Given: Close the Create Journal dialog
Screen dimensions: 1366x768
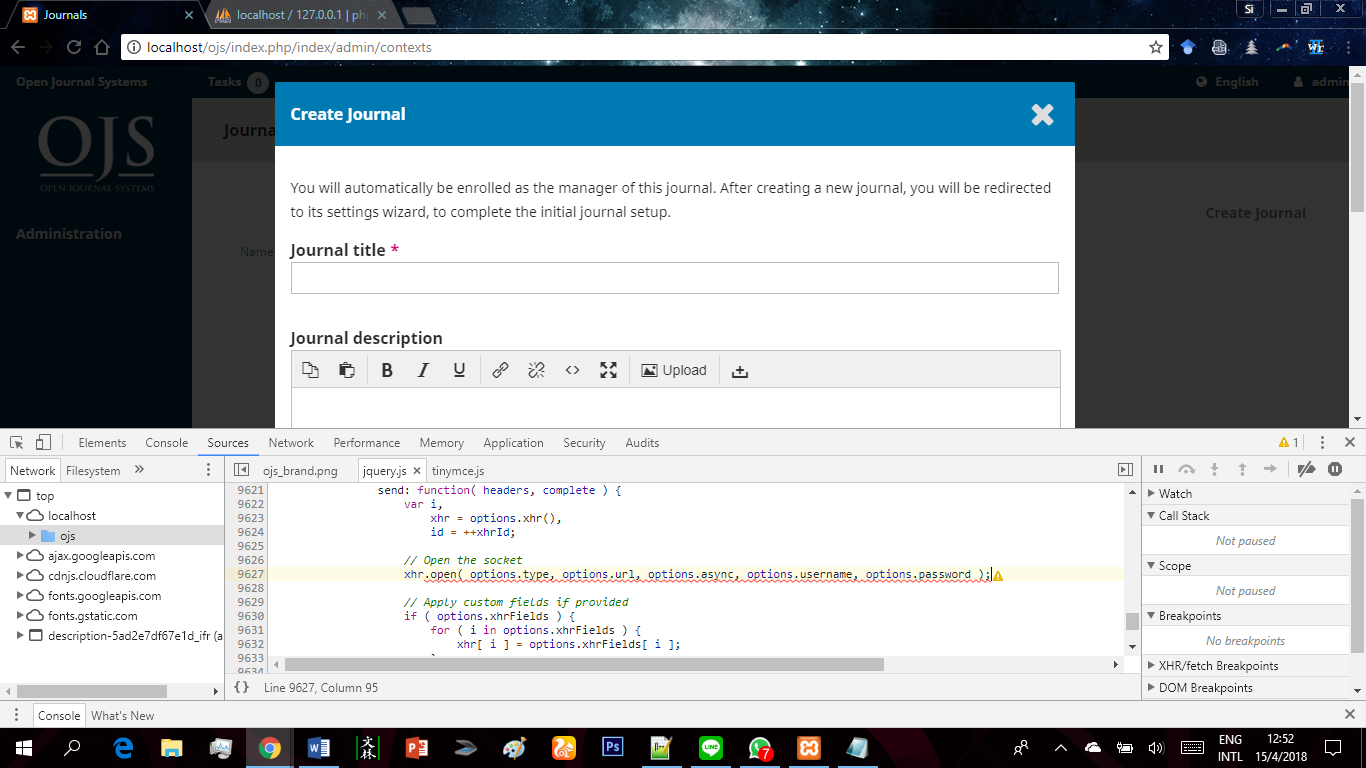Looking at the screenshot, I should tap(1042, 114).
